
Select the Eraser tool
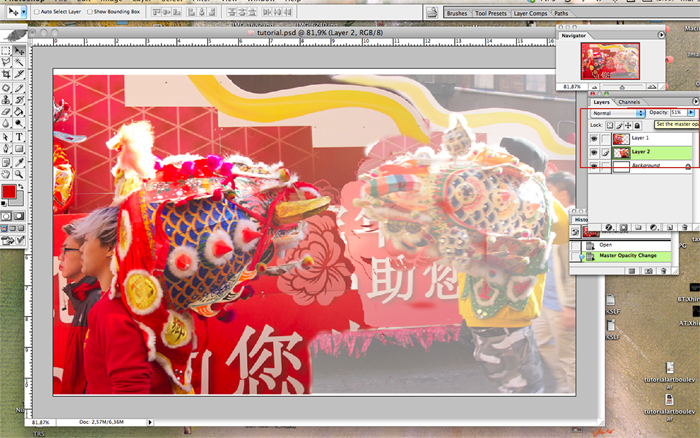6,111
